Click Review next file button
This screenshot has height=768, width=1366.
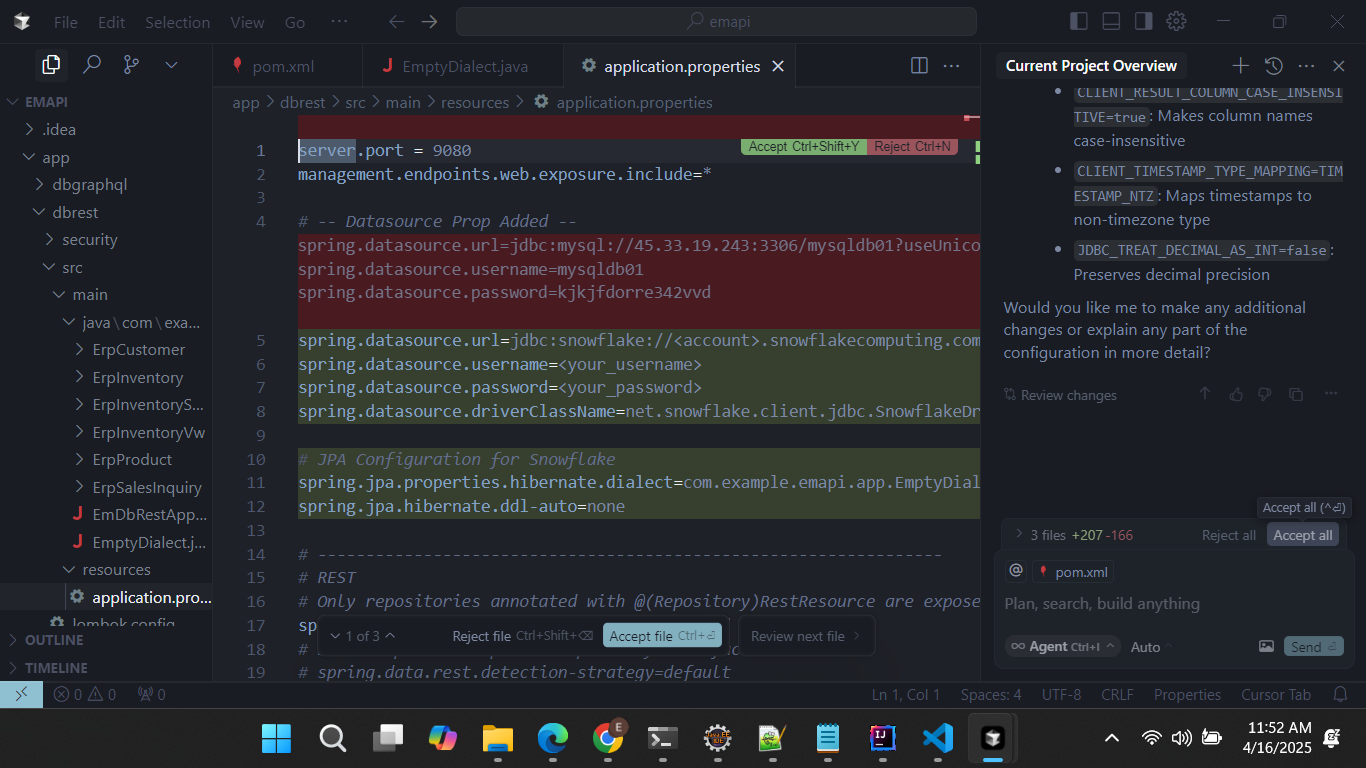[806, 636]
